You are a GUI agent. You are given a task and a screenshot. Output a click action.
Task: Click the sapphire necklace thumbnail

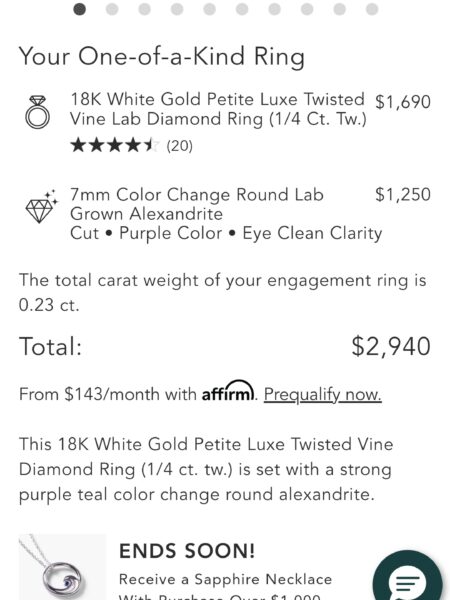point(62,567)
